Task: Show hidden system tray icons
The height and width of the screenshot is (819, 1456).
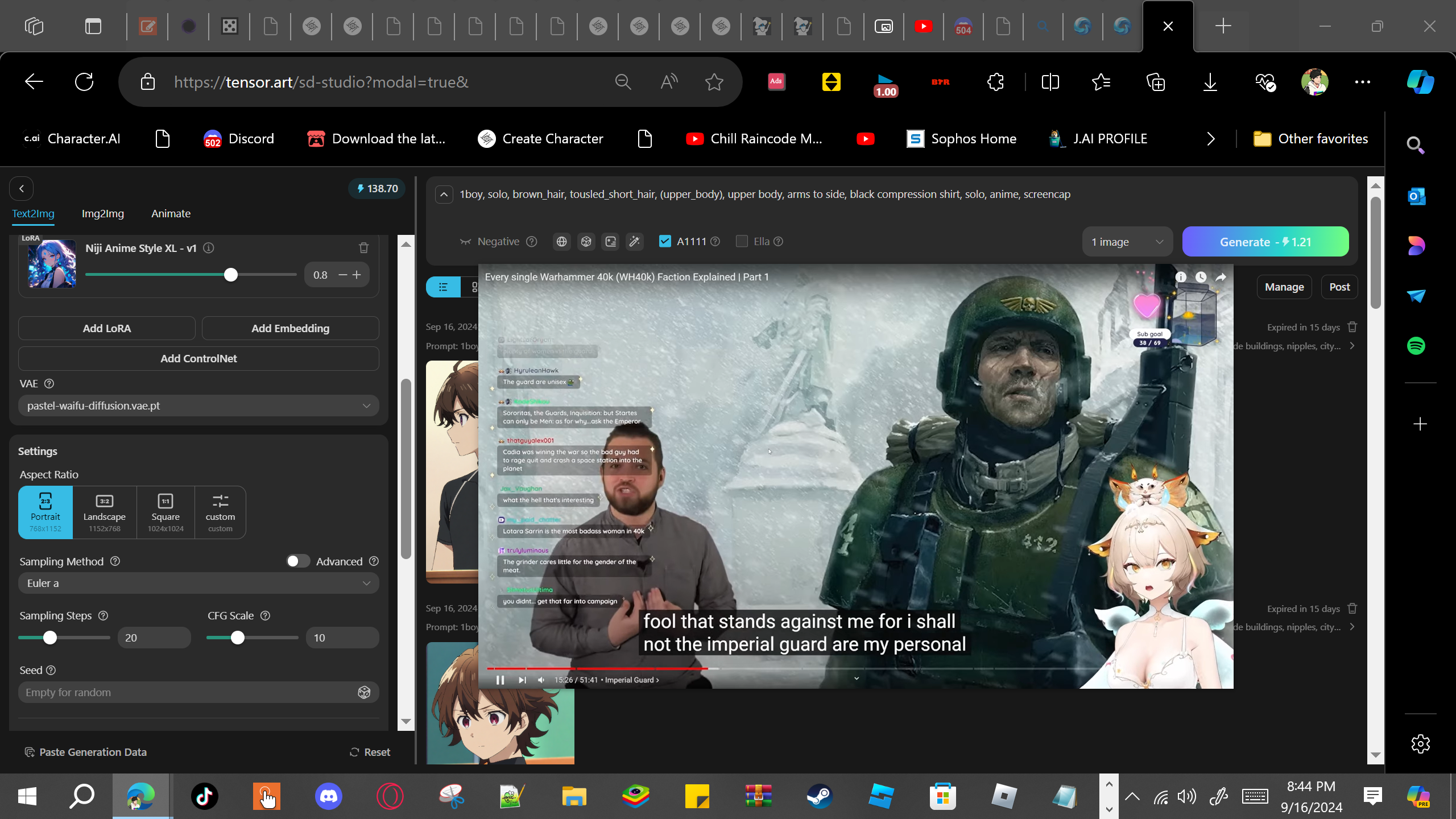Action: (x=1132, y=796)
